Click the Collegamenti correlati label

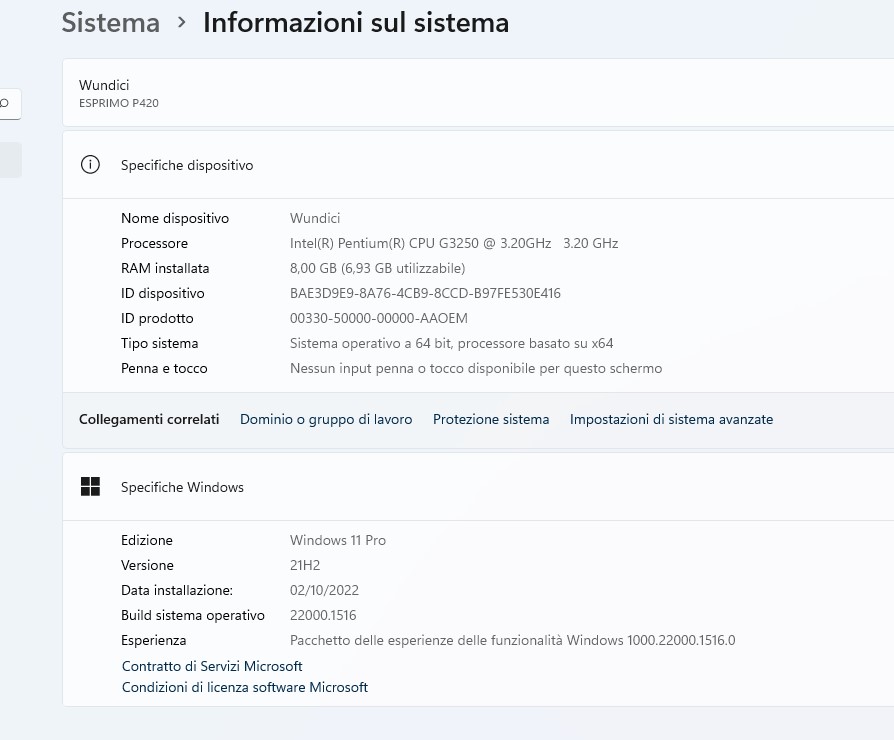point(149,419)
